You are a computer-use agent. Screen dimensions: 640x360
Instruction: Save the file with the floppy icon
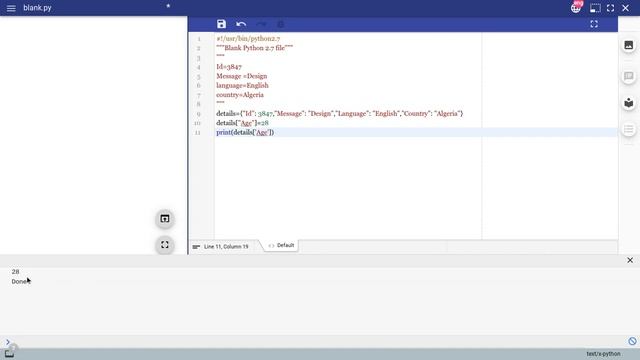[x=221, y=24]
